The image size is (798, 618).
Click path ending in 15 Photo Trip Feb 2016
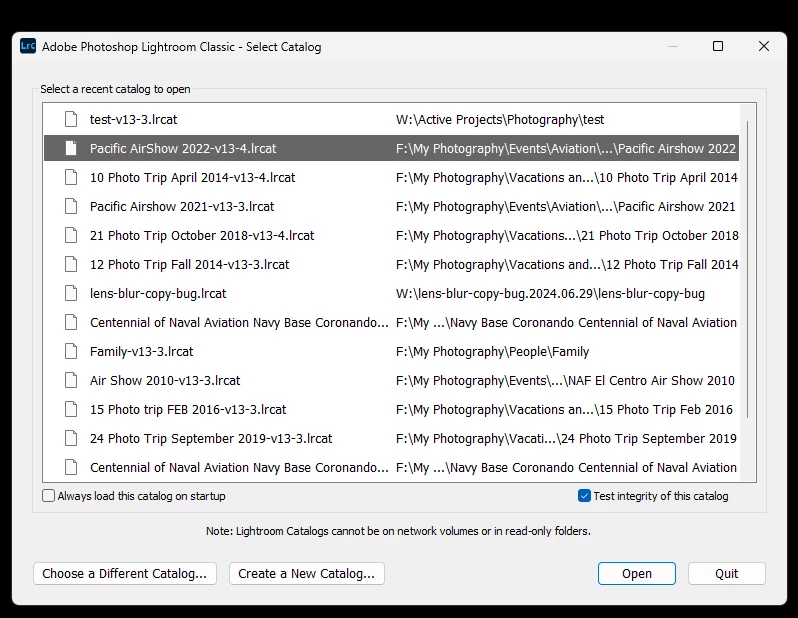pos(564,410)
